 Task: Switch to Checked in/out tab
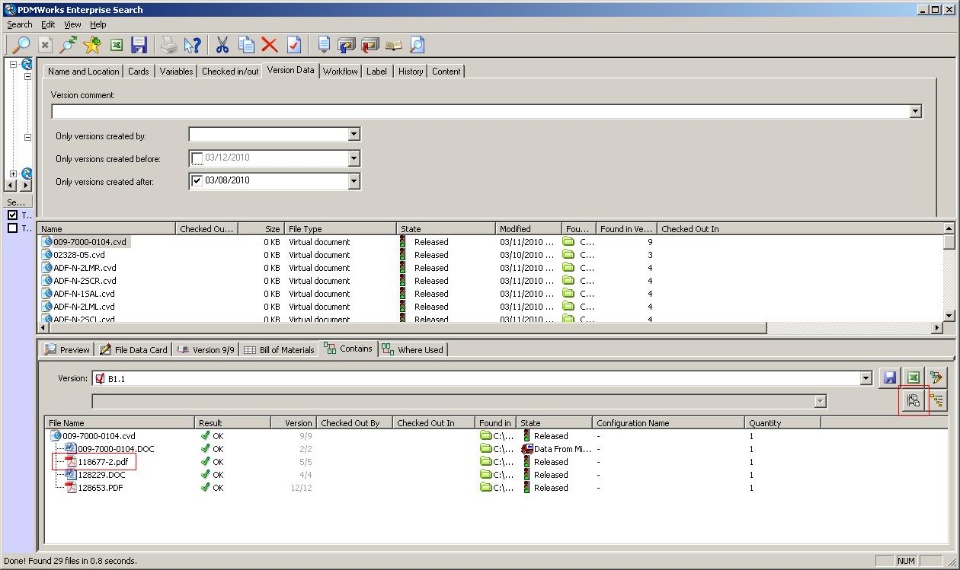click(x=230, y=72)
